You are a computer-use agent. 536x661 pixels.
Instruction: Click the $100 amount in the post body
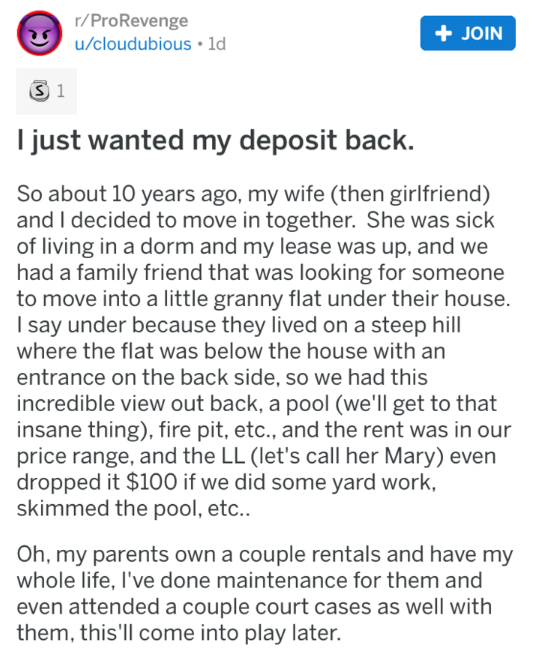(151, 482)
